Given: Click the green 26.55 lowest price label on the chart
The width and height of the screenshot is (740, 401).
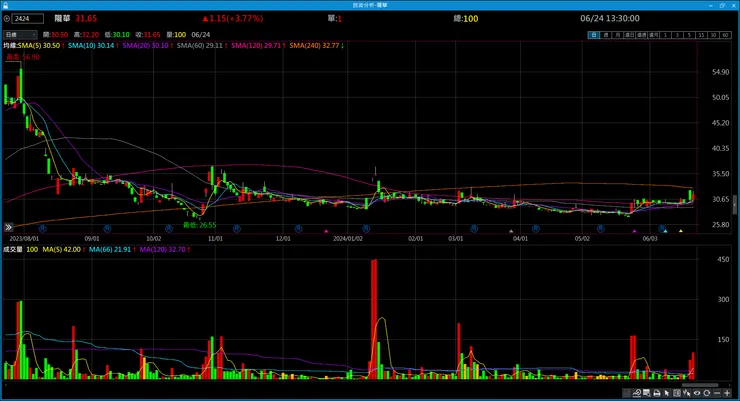Looking at the screenshot, I should coord(200,225).
